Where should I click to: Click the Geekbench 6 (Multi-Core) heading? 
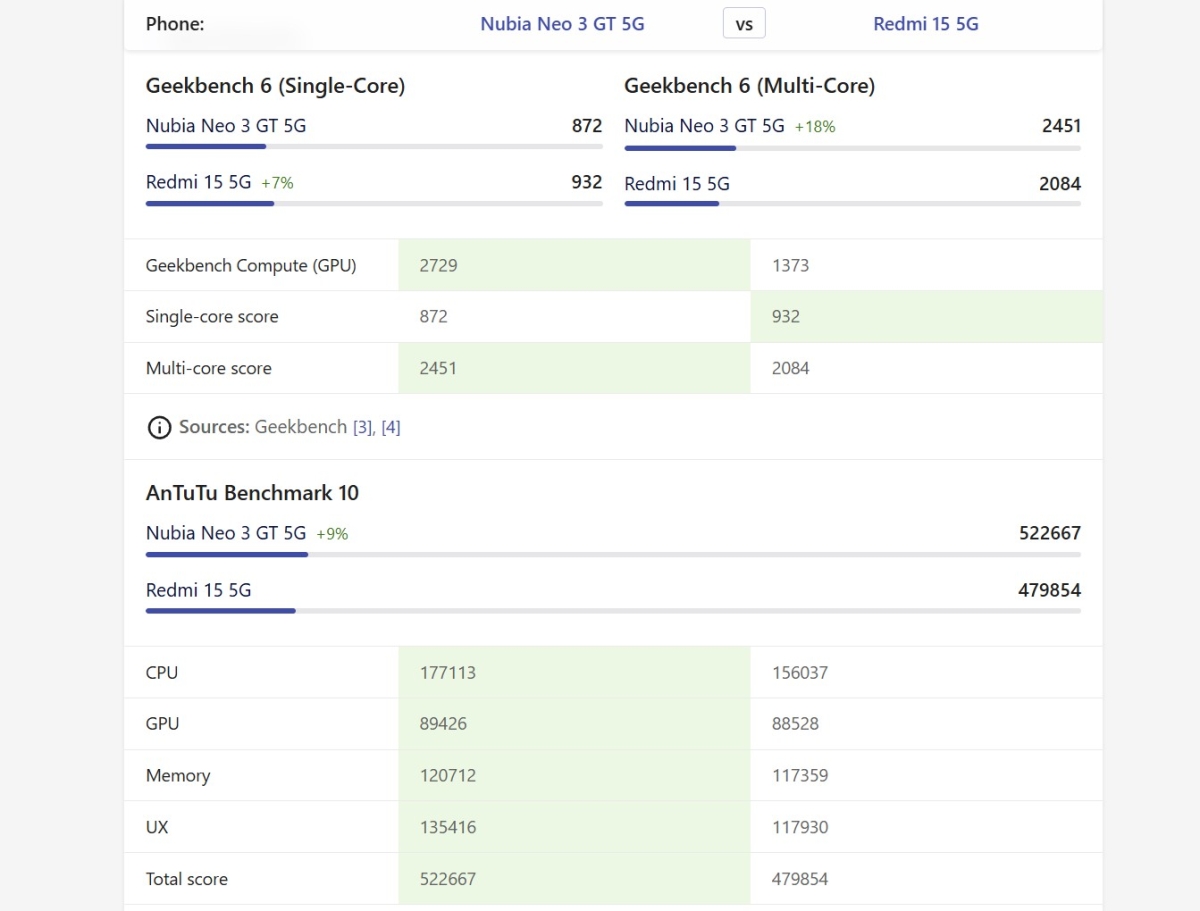tap(749, 86)
